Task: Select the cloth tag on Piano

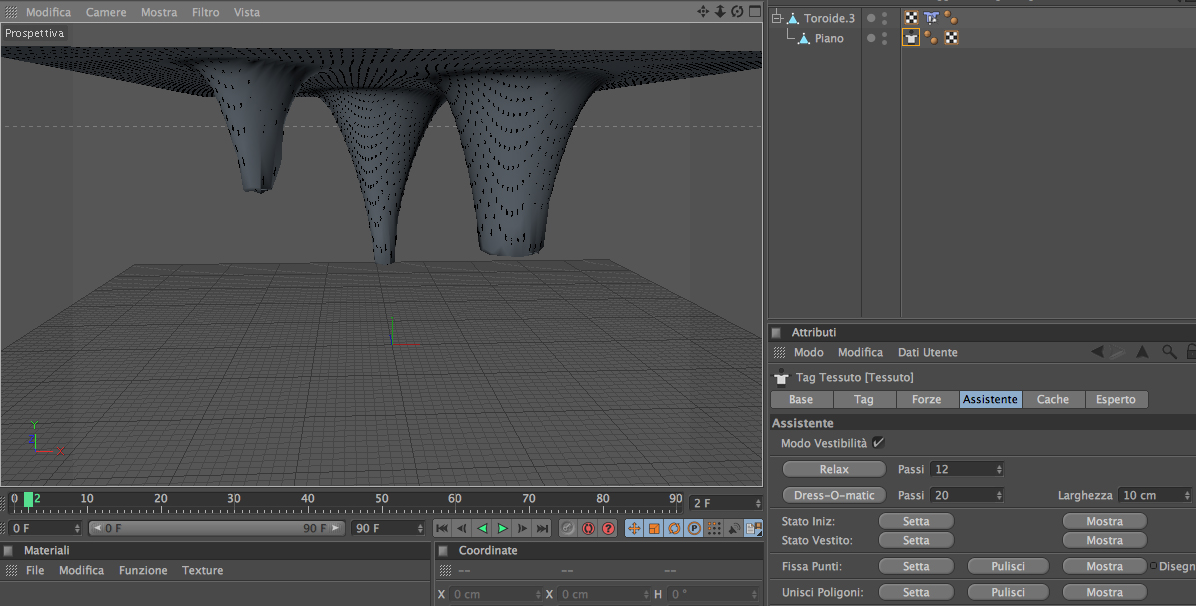Action: pyautogui.click(x=911, y=38)
